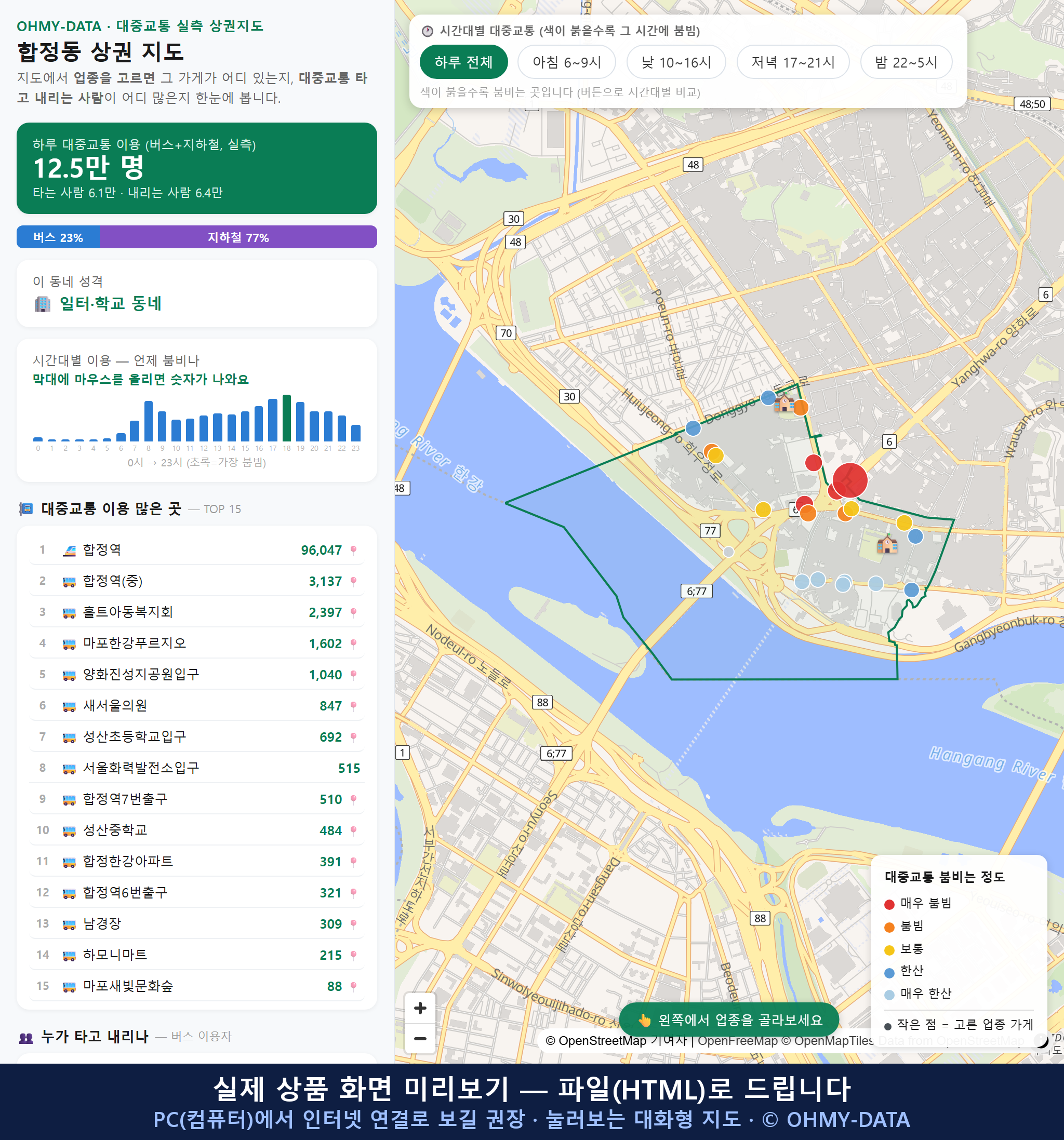The width and height of the screenshot is (1064, 1140).
Task: Select the 마포새빛문화숲 row in list
Action: click(197, 986)
